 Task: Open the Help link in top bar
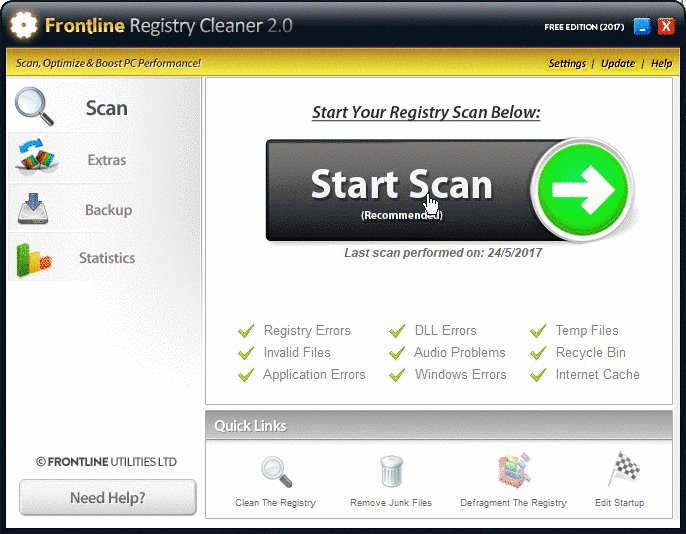tap(661, 63)
